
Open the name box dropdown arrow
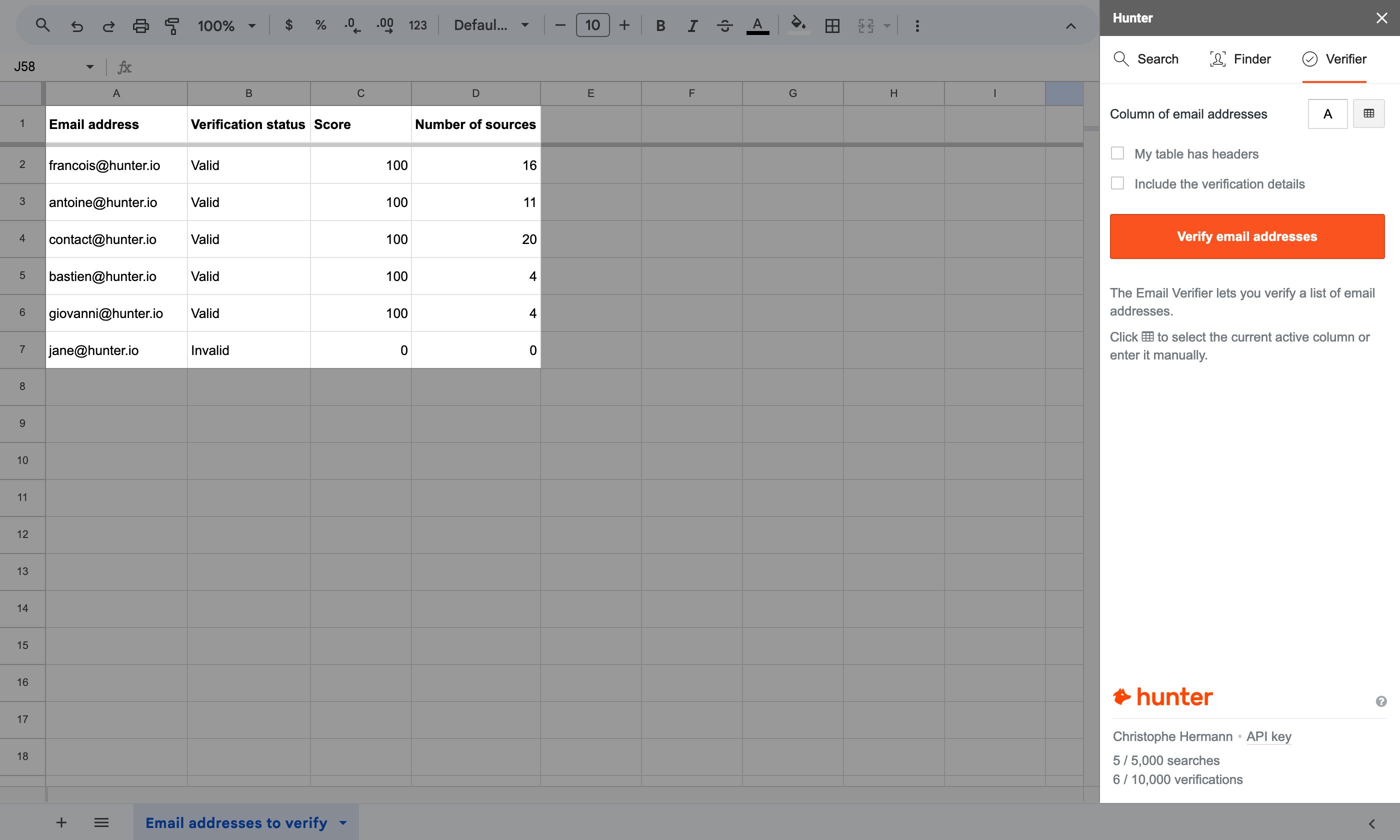(89, 67)
